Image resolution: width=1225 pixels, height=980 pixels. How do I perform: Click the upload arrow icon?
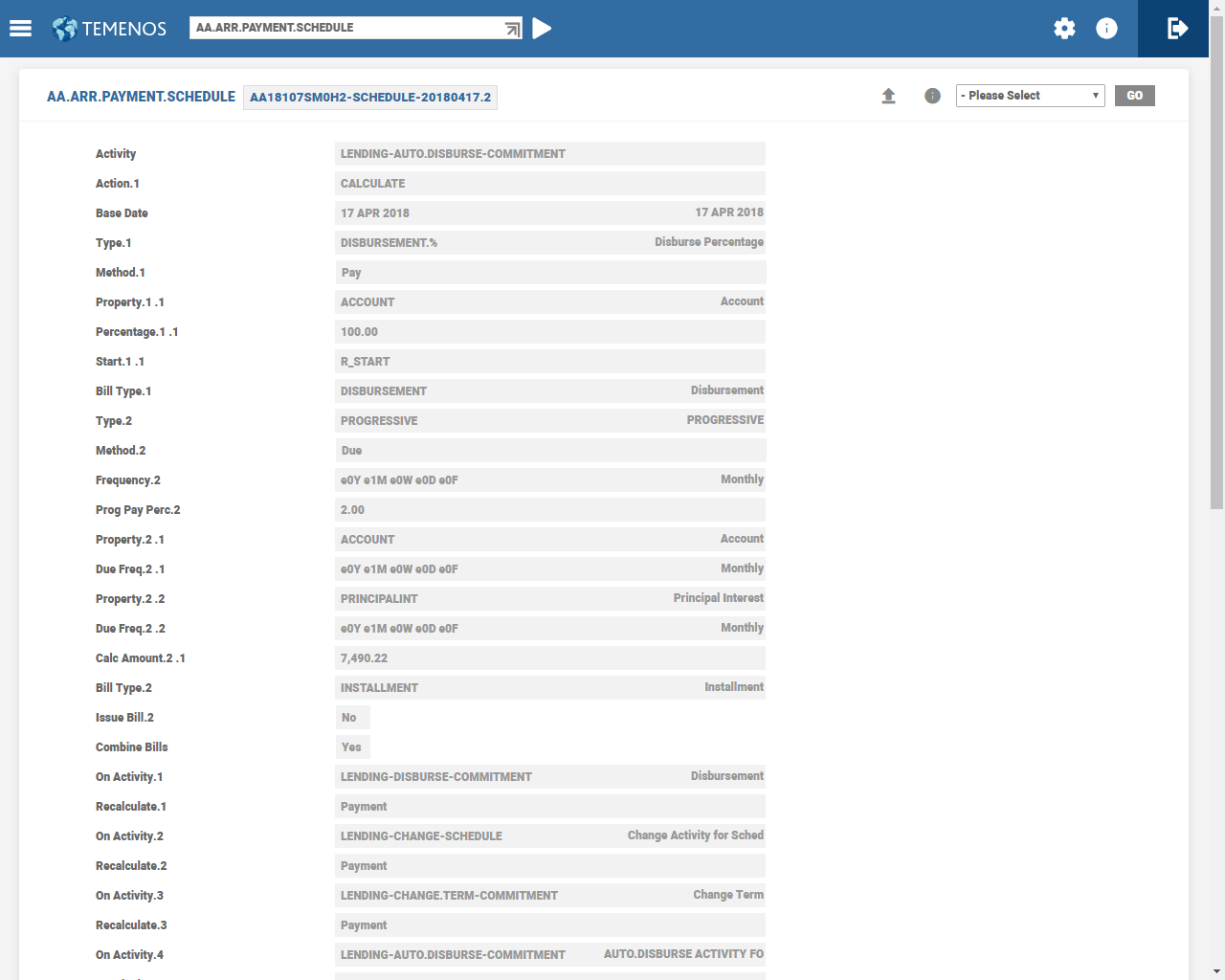pos(888,96)
